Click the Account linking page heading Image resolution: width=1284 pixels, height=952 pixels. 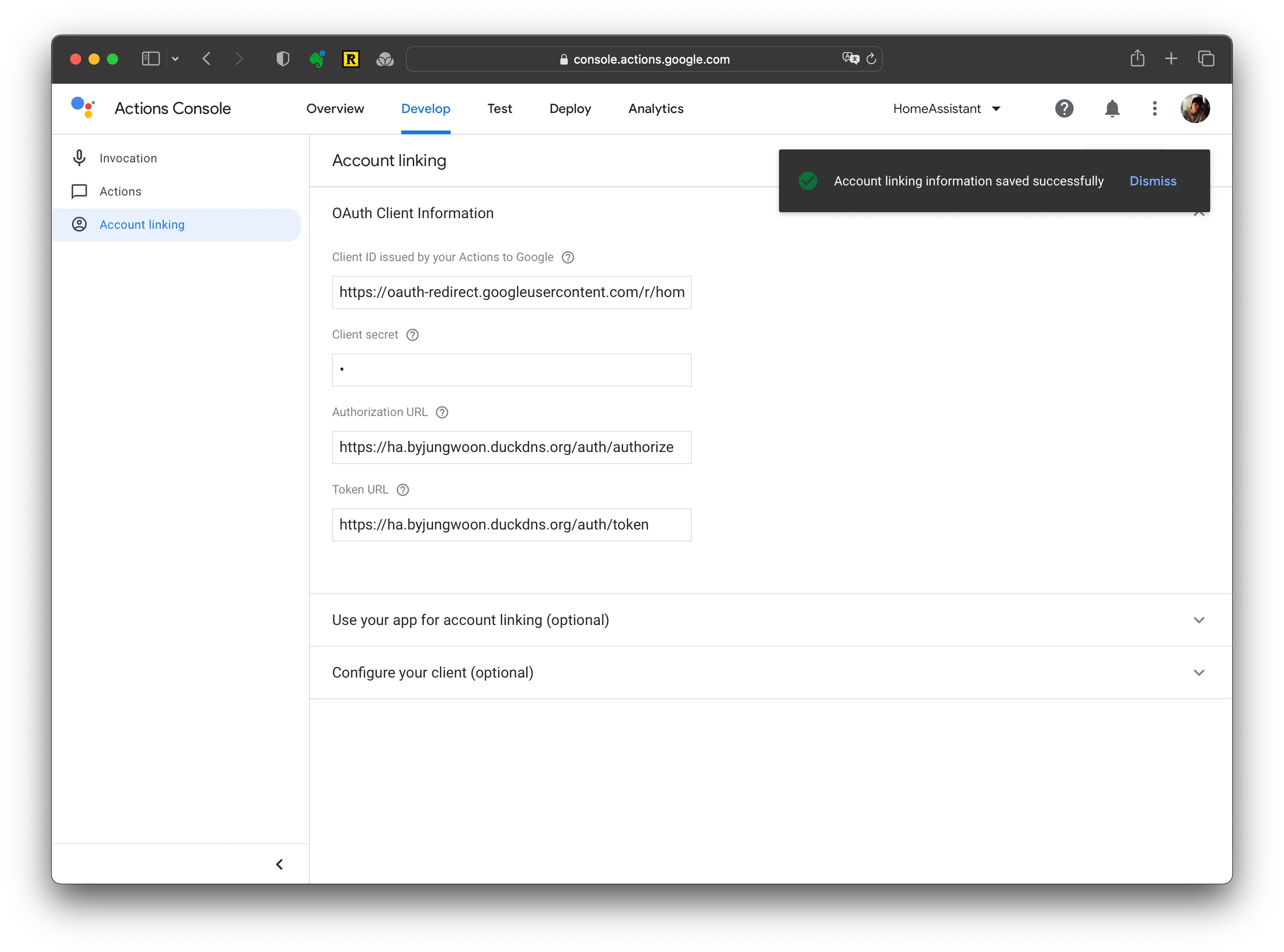click(x=389, y=161)
